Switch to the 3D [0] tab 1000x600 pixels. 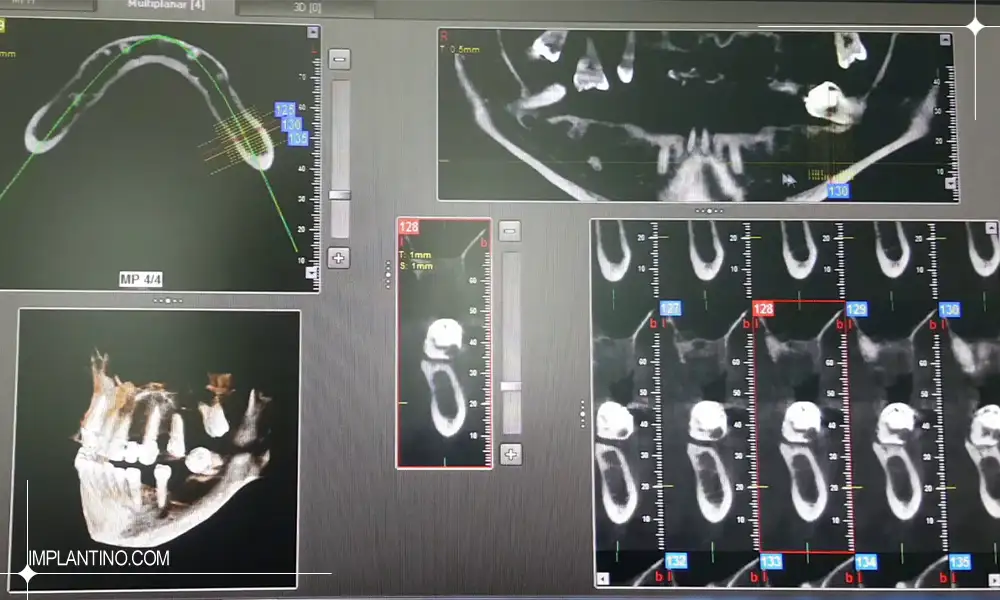point(308,8)
